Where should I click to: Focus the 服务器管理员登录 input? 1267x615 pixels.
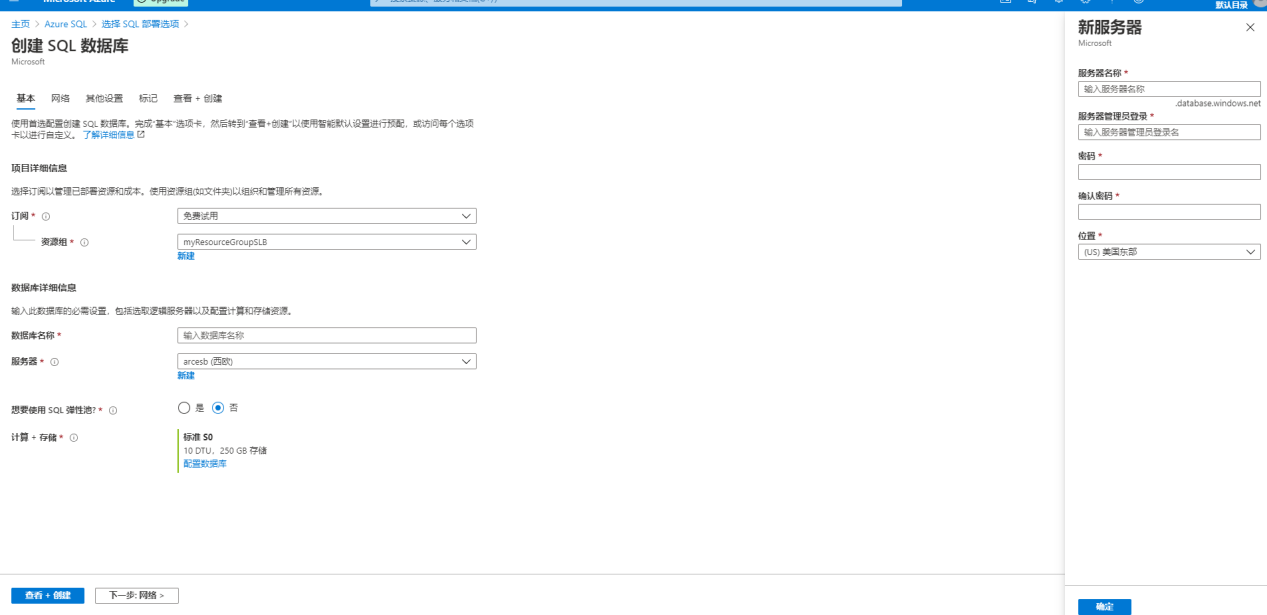(1169, 132)
